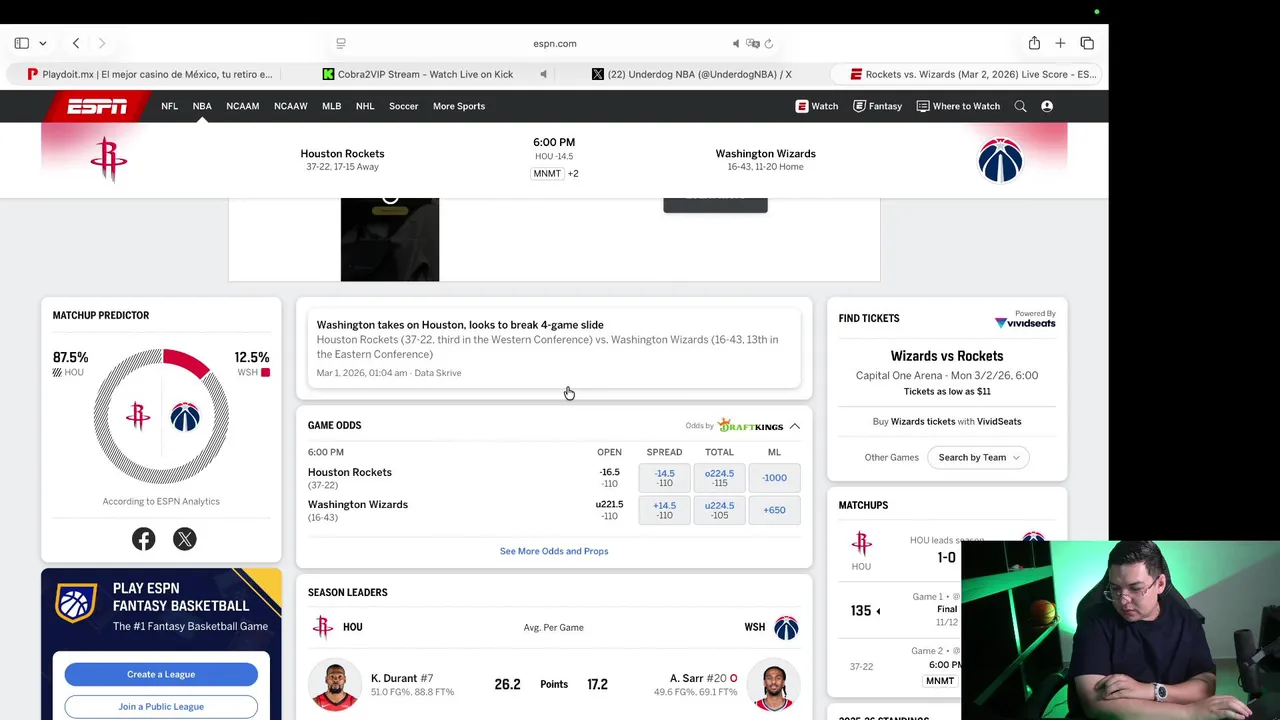Open the NBA menu
Screen dimensions: 1280x720
[x=202, y=106]
